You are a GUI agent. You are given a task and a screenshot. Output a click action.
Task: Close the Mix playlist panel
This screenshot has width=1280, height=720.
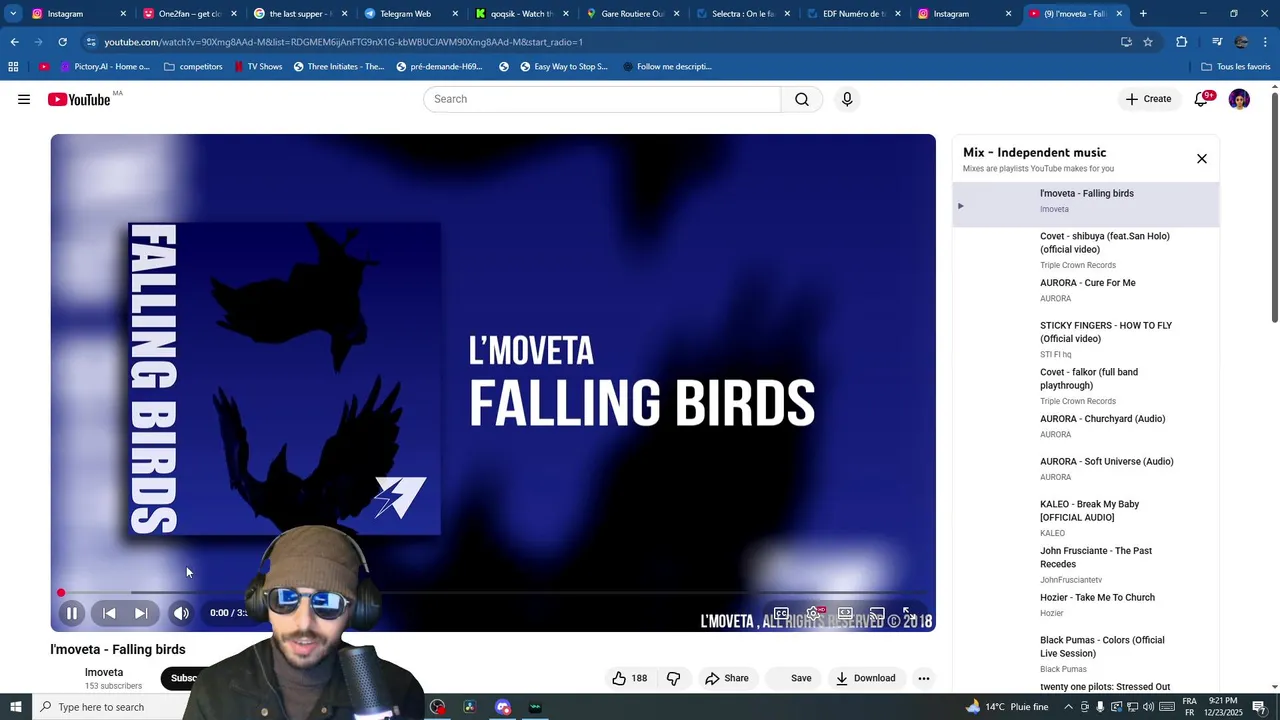[1202, 159]
